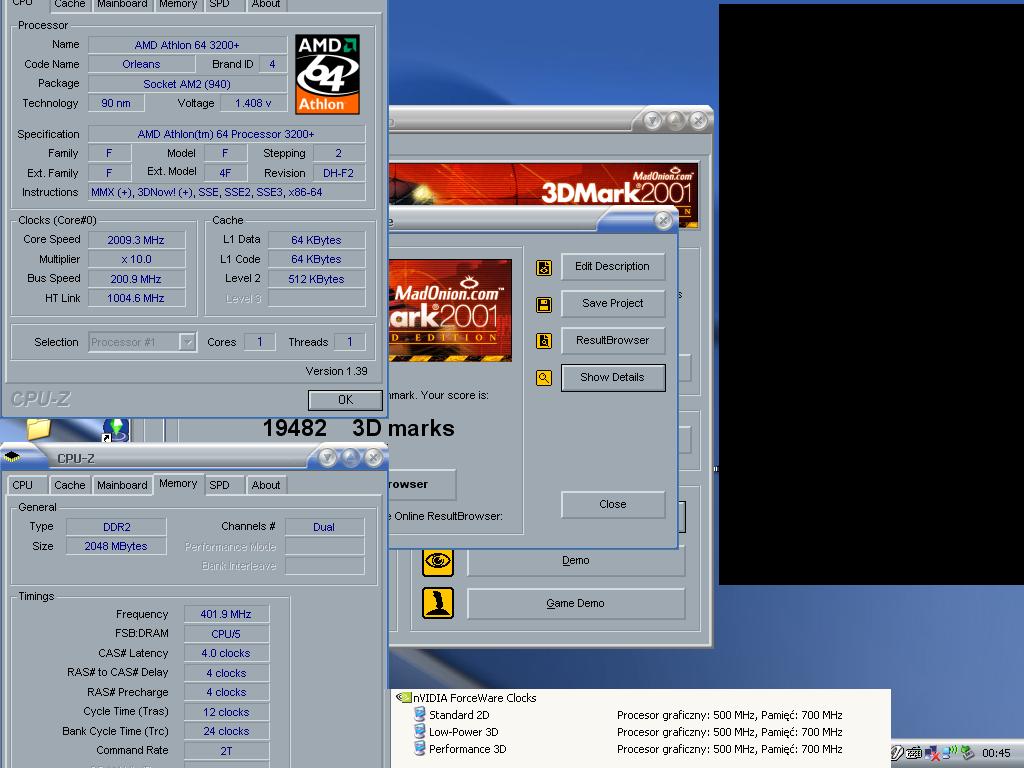Close the 3DMark score dialog with X

pos(664,221)
